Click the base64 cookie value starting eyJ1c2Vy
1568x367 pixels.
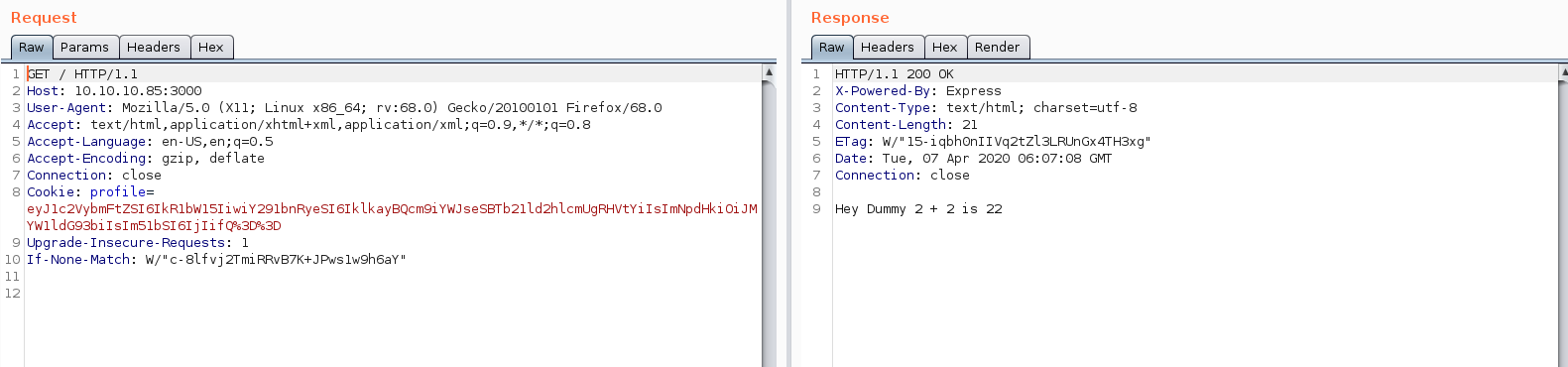(392, 217)
